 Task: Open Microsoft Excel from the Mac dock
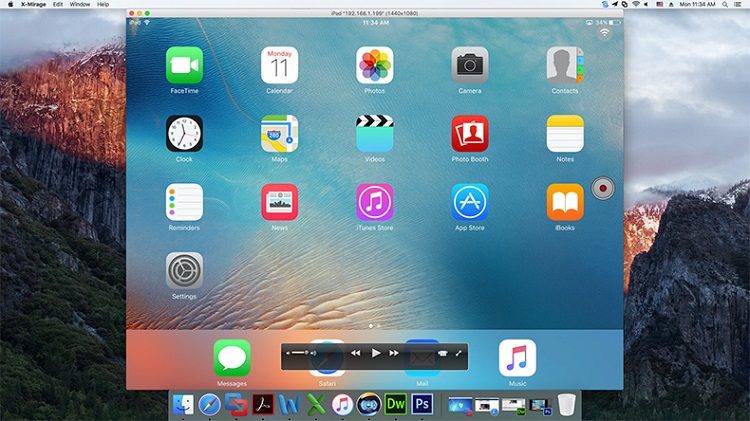coord(315,405)
